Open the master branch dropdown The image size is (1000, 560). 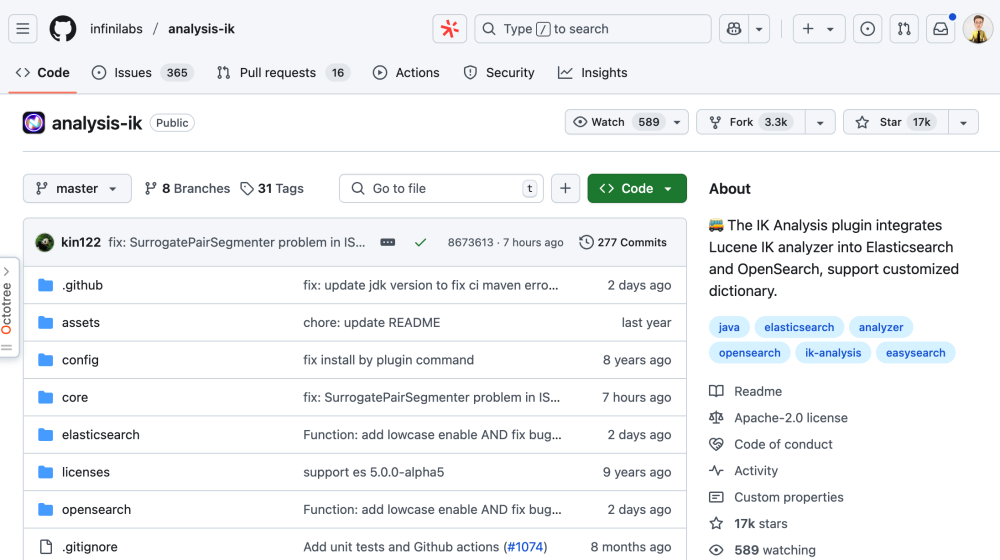point(77,188)
